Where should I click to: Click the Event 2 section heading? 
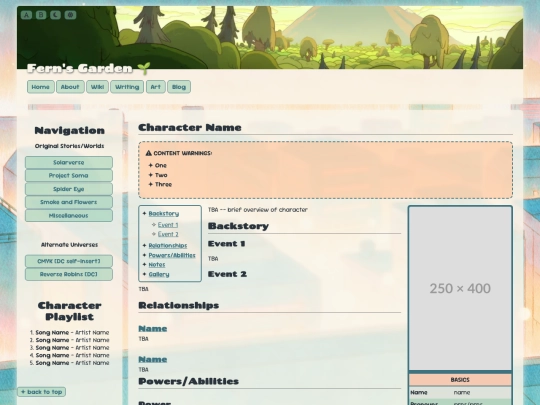[227, 274]
